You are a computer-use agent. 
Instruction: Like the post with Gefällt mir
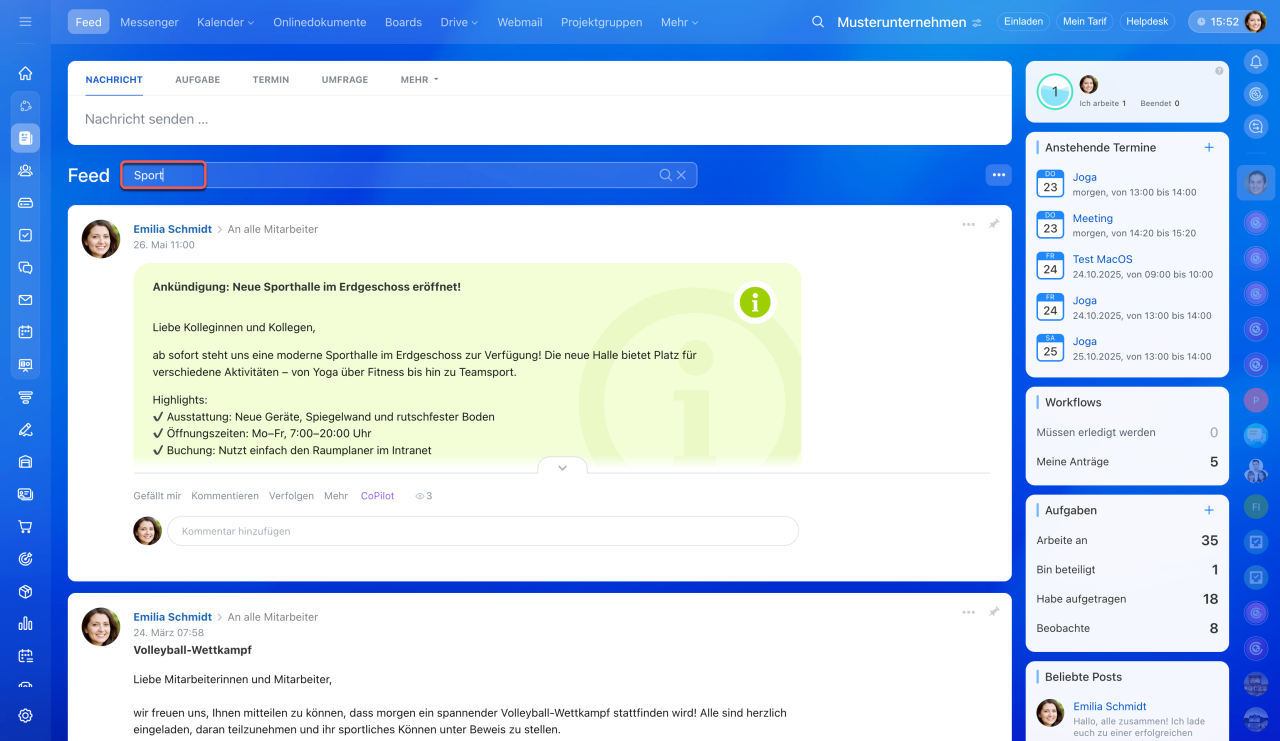pos(157,496)
